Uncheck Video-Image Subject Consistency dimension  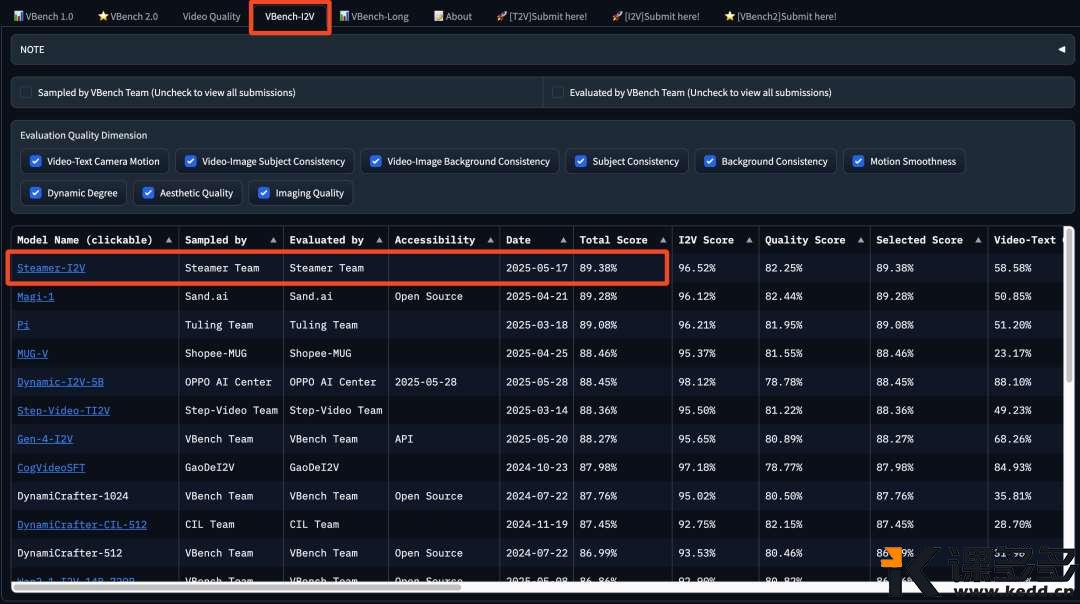pos(190,161)
